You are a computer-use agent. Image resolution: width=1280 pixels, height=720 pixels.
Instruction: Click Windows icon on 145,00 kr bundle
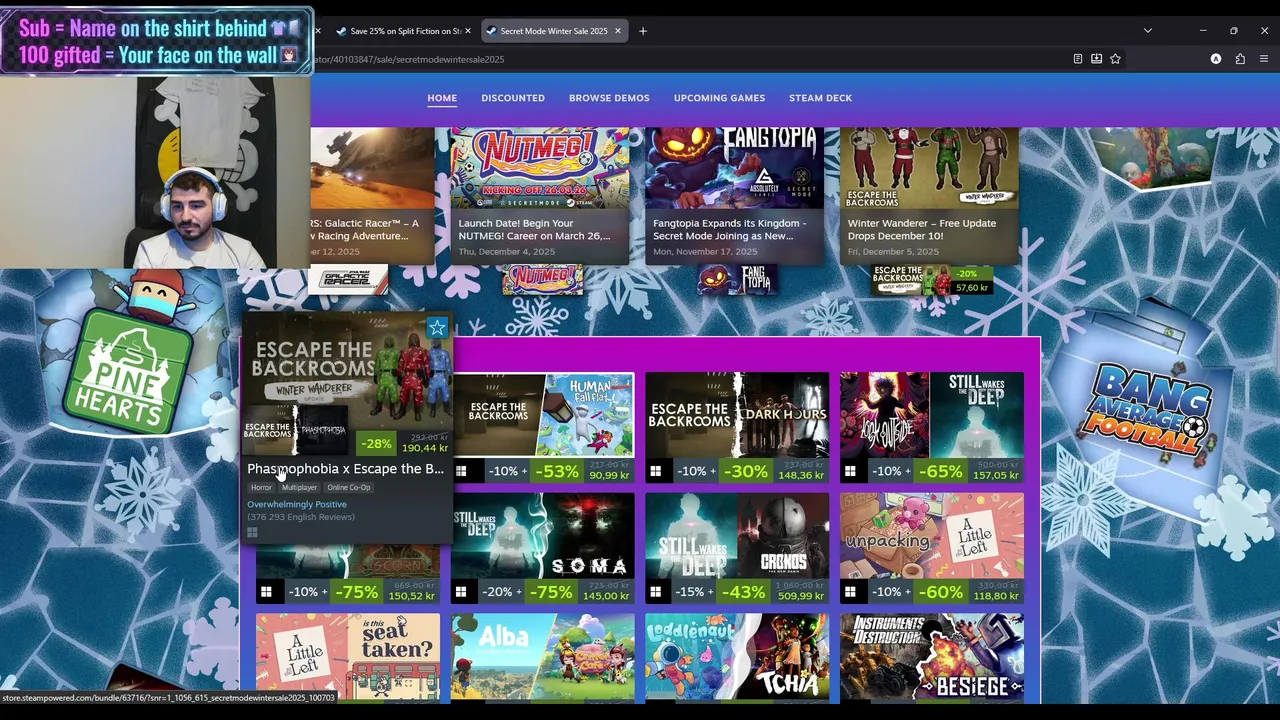pyautogui.click(x=461, y=592)
